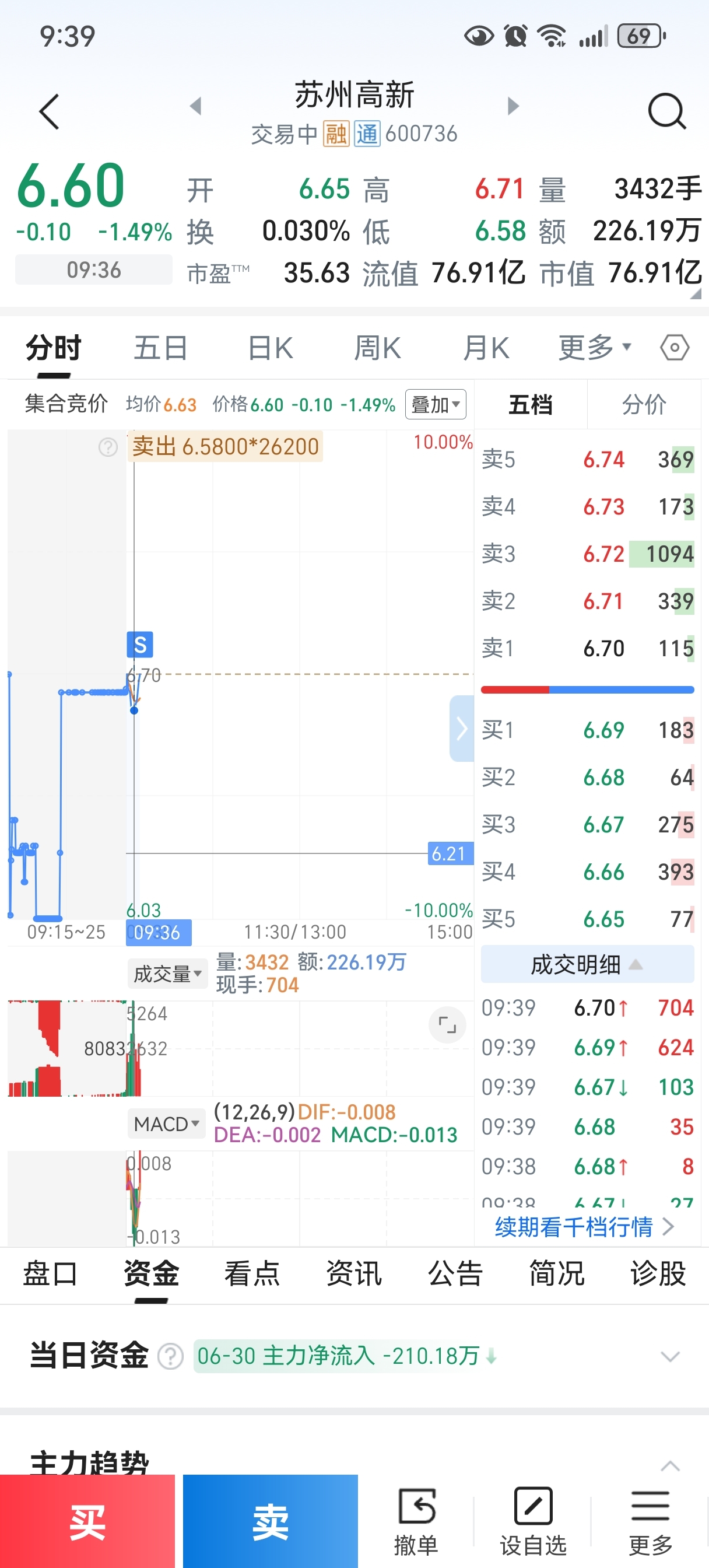The width and height of the screenshot is (709, 1568).
Task: Open 续期看千档行情 link
Action: pyautogui.click(x=584, y=1227)
